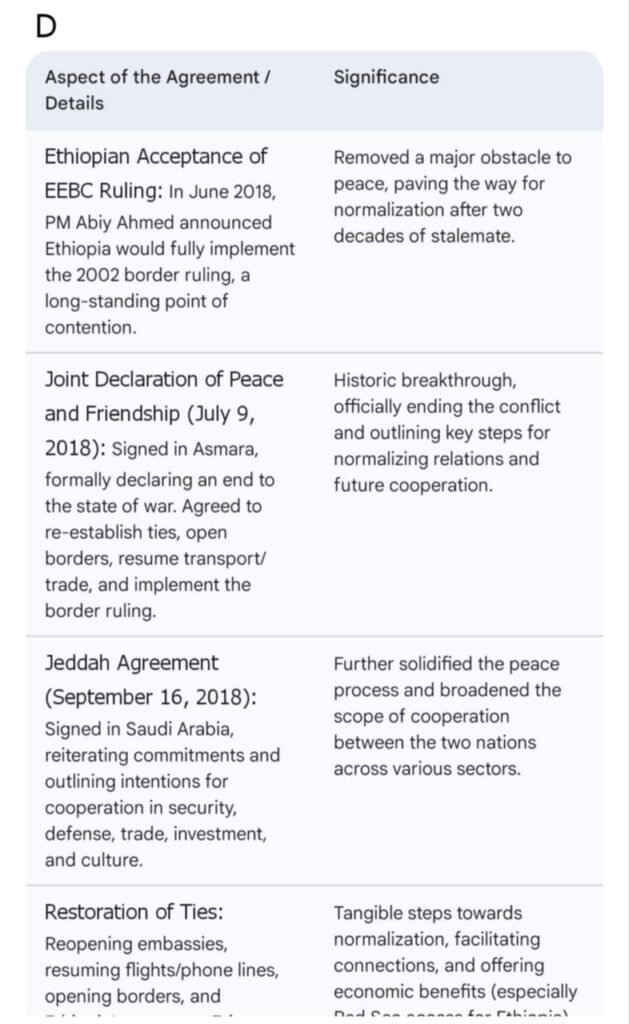
Task: Click 'Removed a major obstacle to peace' cell
Action: [452, 197]
